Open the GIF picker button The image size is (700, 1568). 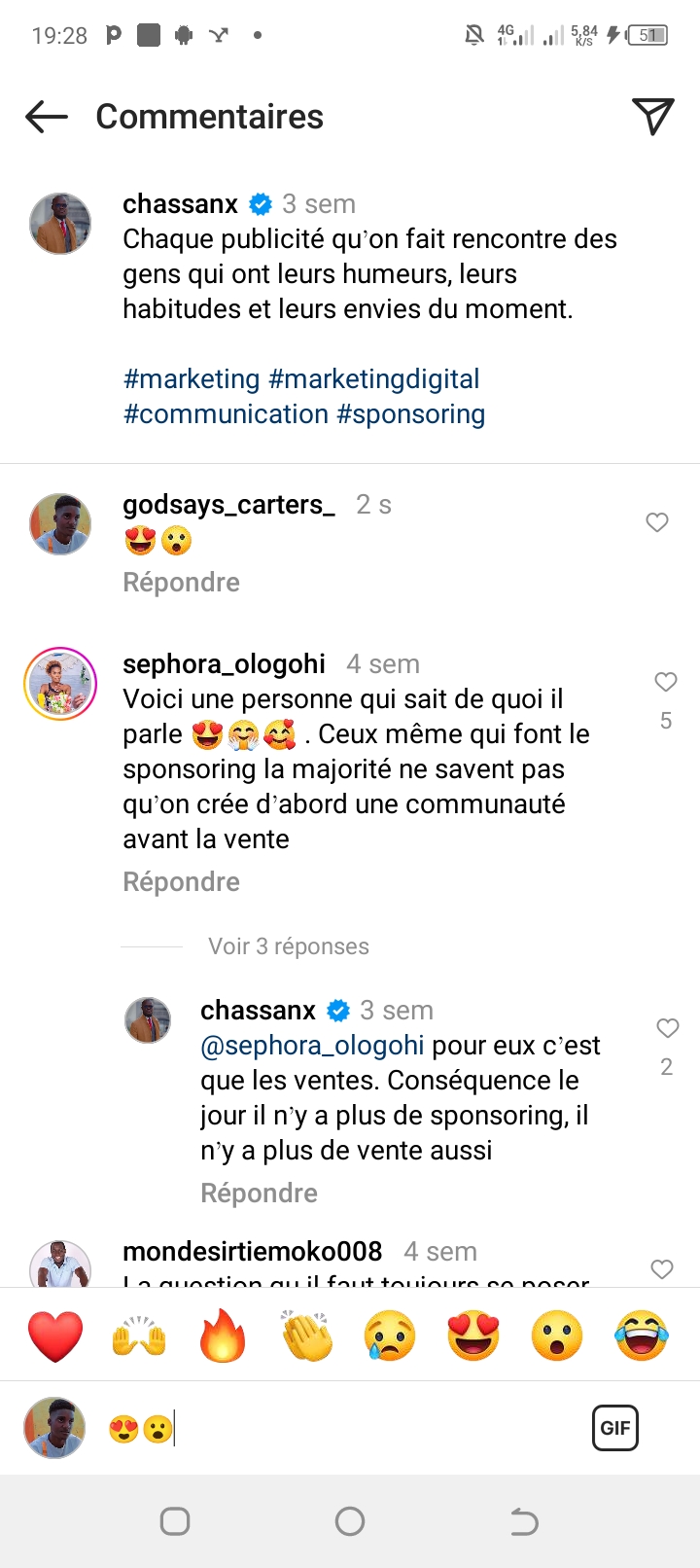click(615, 1428)
